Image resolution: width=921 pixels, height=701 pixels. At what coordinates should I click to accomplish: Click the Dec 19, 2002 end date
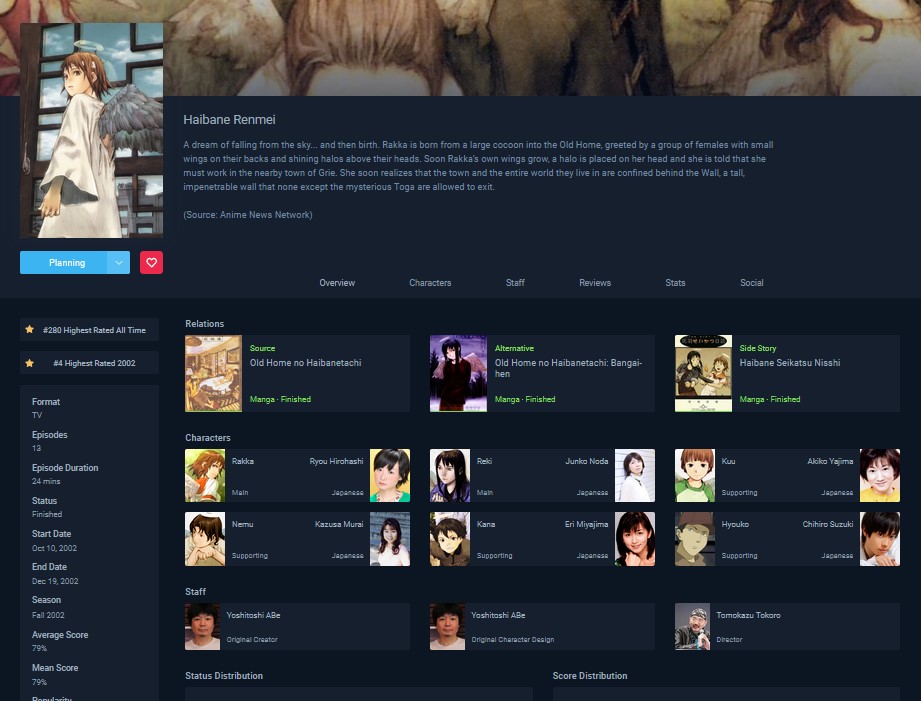tap(55, 581)
